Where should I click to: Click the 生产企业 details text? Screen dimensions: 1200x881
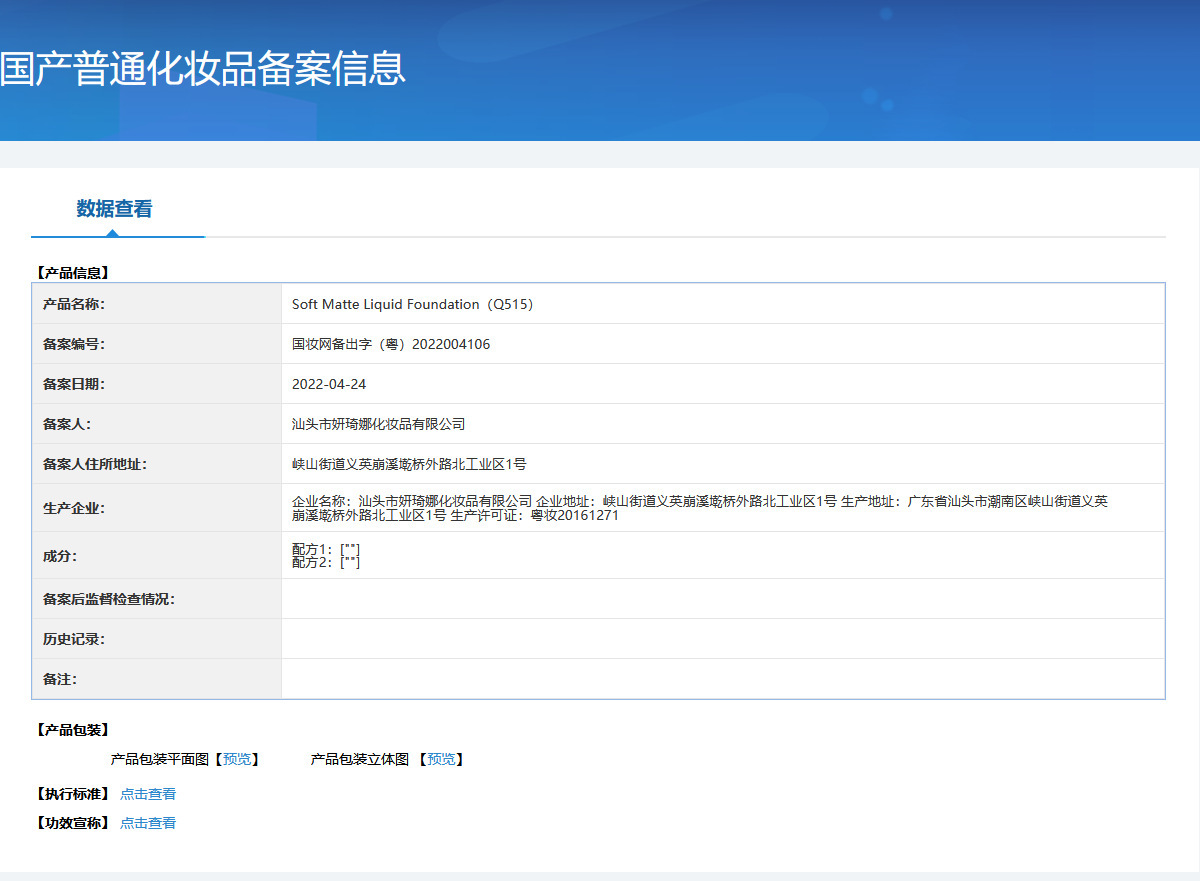[x=700, y=508]
